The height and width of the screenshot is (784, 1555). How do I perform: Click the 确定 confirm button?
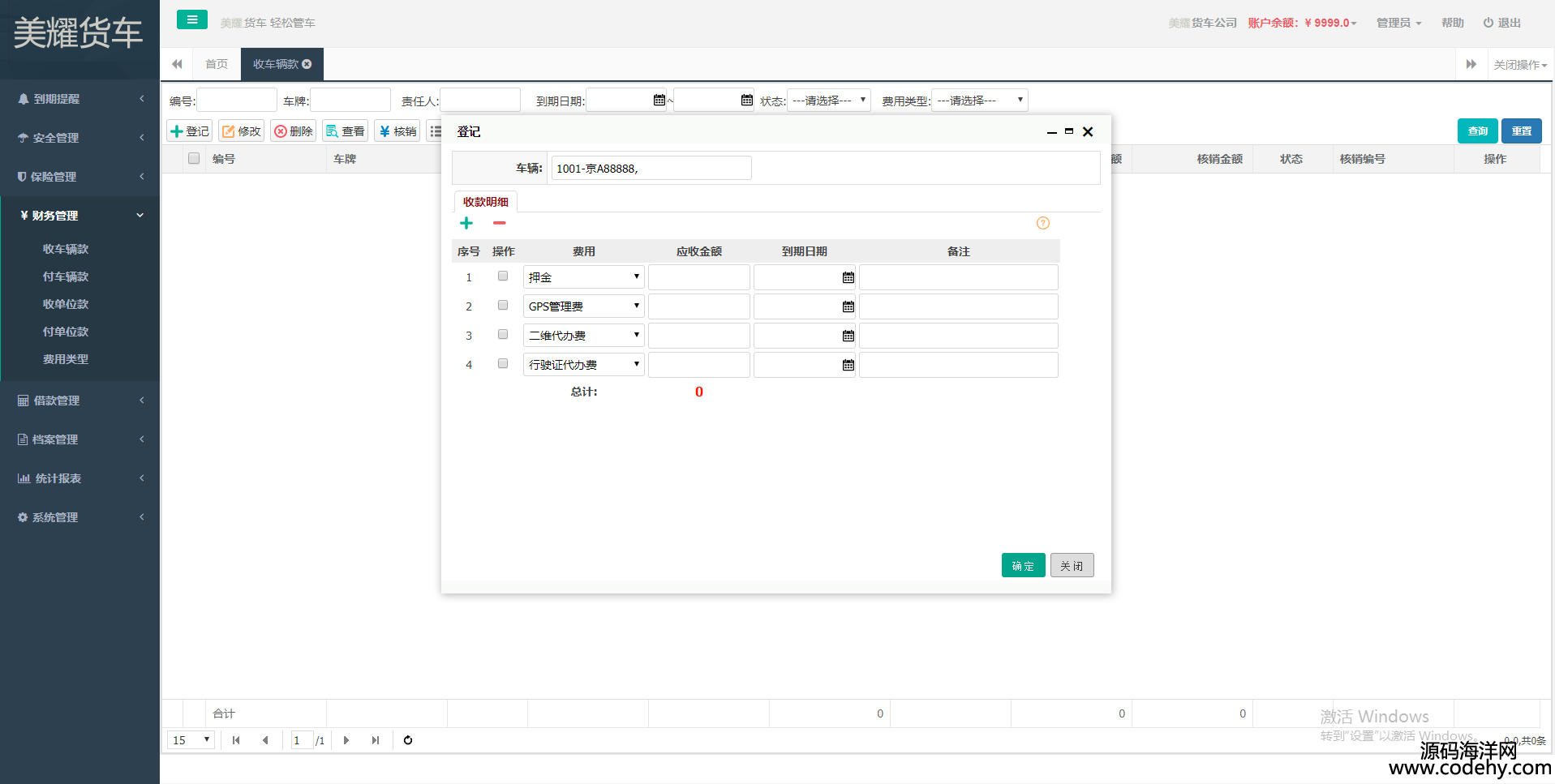click(x=1024, y=565)
